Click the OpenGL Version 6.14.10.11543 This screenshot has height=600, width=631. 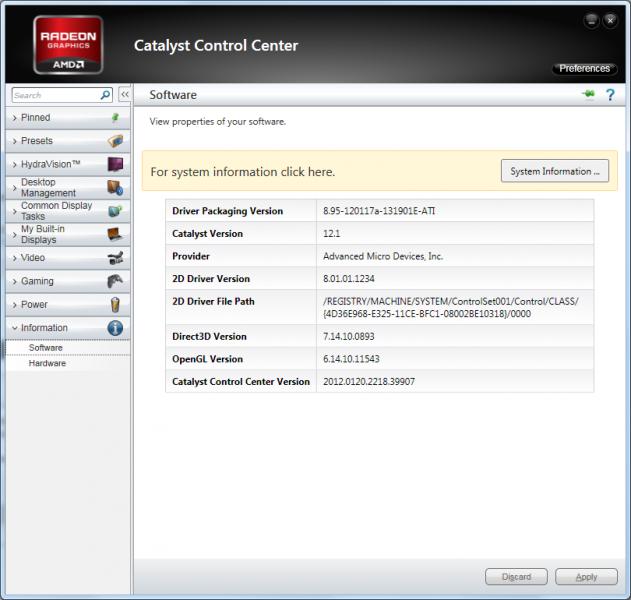pyautogui.click(x=351, y=359)
